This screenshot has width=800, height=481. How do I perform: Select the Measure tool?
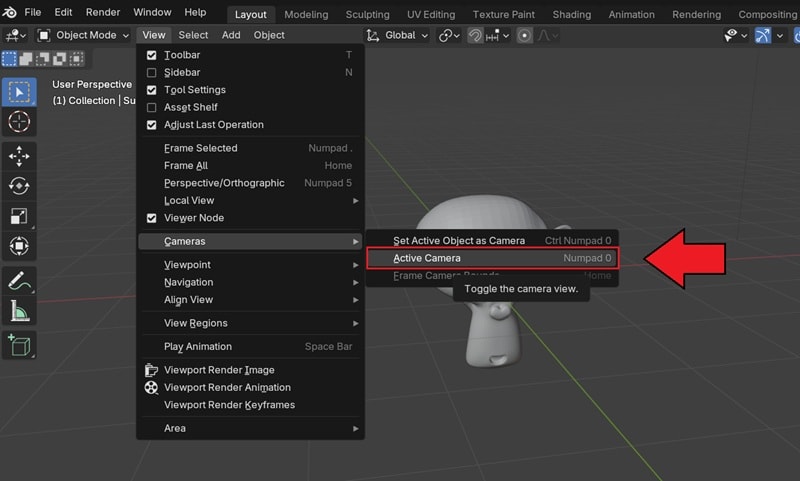click(19, 311)
